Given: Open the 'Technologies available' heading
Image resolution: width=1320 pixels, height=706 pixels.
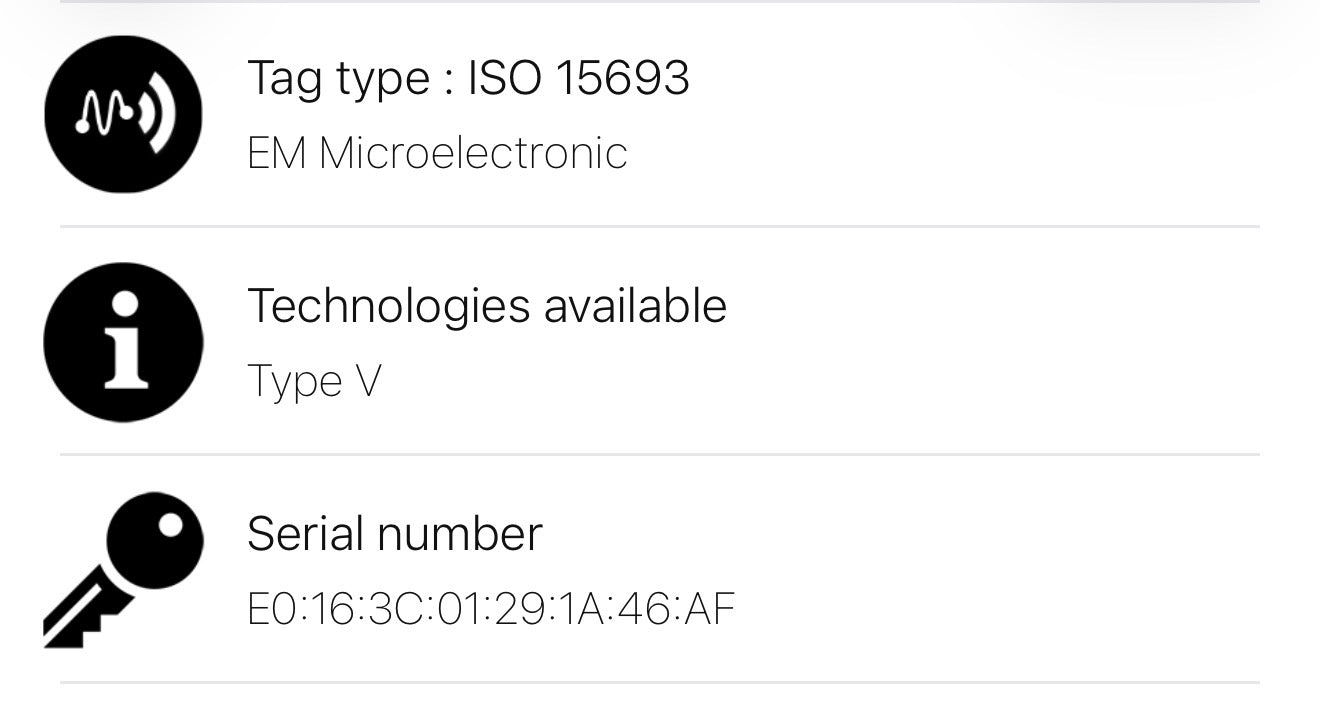Looking at the screenshot, I should click(x=486, y=306).
